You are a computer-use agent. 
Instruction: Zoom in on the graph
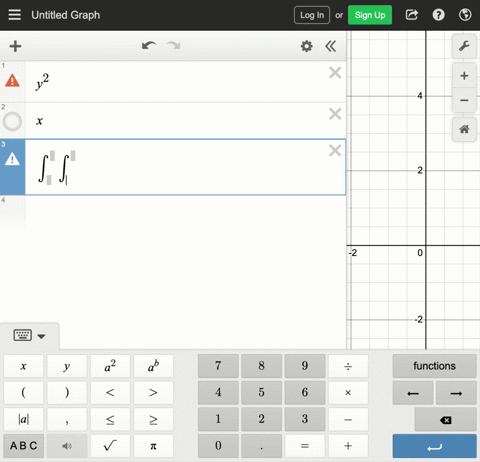click(x=464, y=76)
